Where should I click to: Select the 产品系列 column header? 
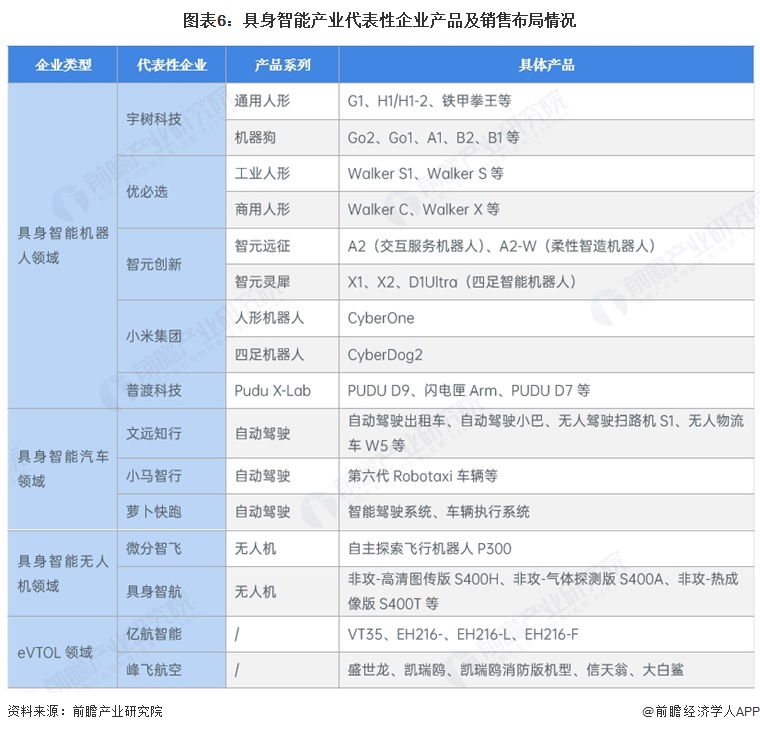pyautogui.click(x=282, y=64)
